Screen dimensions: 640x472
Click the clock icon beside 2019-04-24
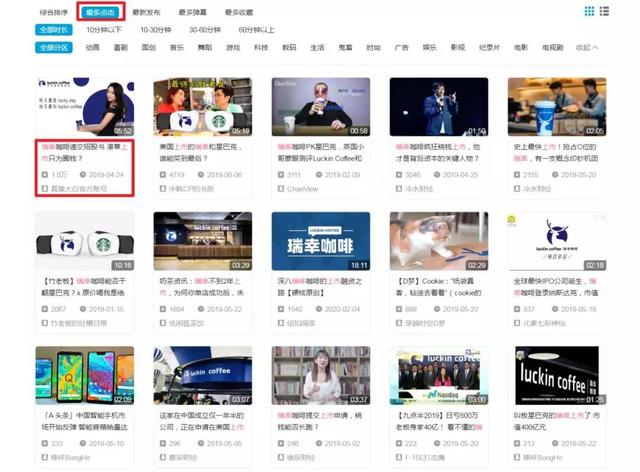83,174
